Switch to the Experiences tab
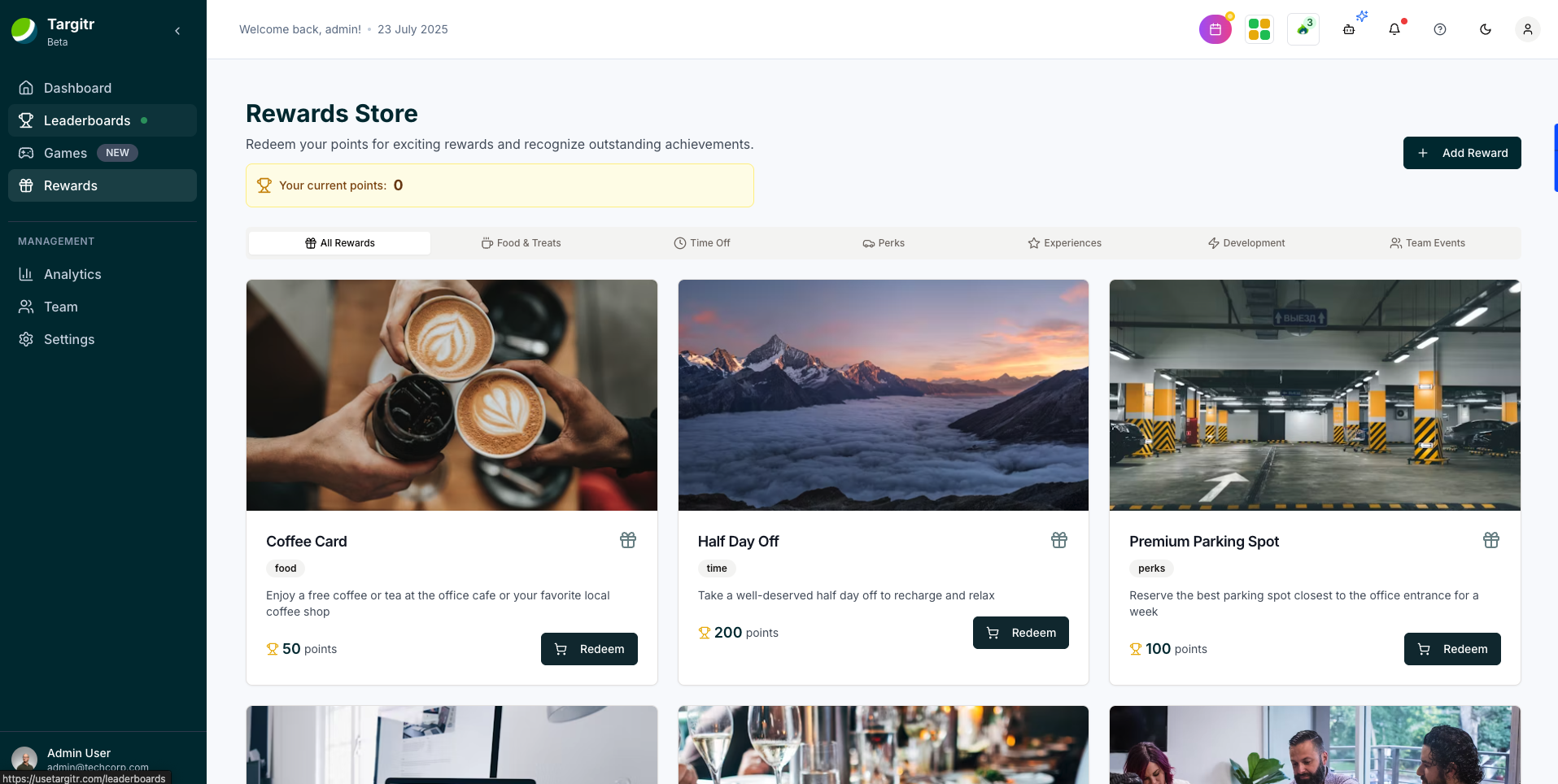This screenshot has width=1558, height=784. (1065, 243)
